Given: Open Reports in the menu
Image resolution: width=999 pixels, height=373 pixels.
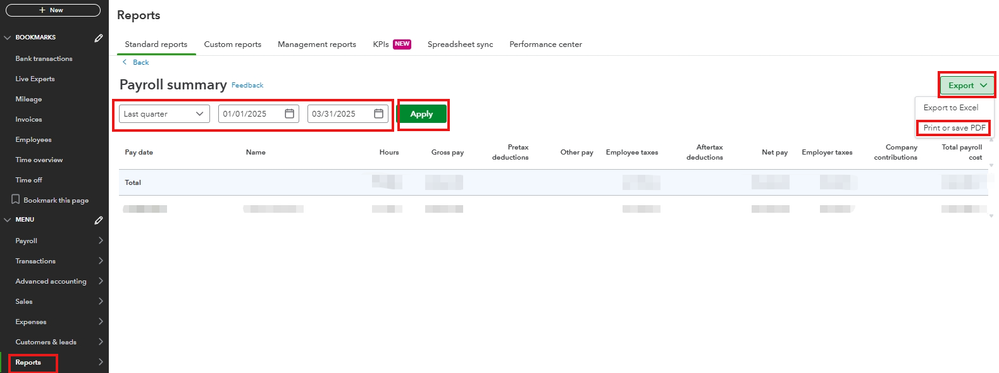Looking at the screenshot, I should [x=28, y=362].
